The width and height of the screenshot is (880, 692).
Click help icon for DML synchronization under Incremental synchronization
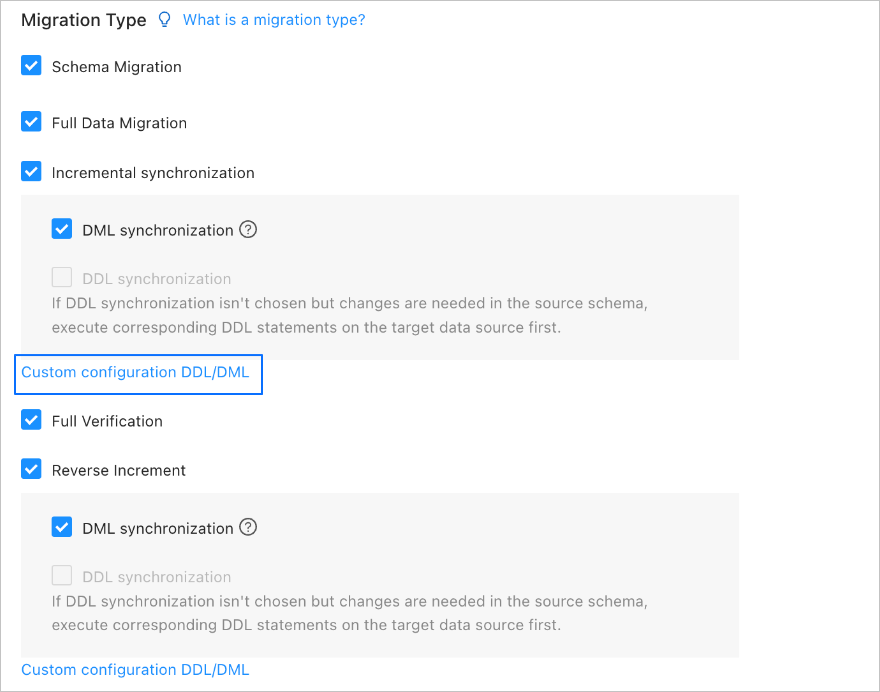[249, 229]
